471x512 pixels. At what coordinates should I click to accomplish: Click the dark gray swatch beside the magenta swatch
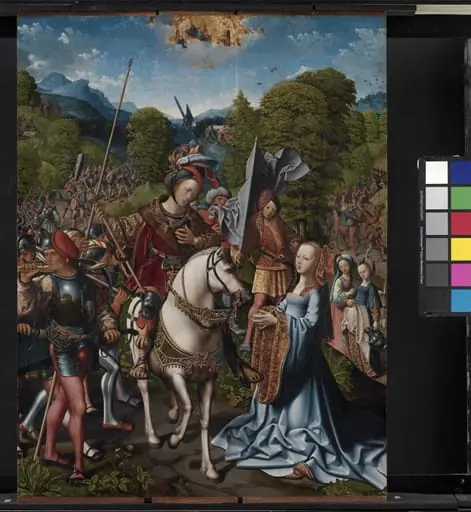point(436,275)
